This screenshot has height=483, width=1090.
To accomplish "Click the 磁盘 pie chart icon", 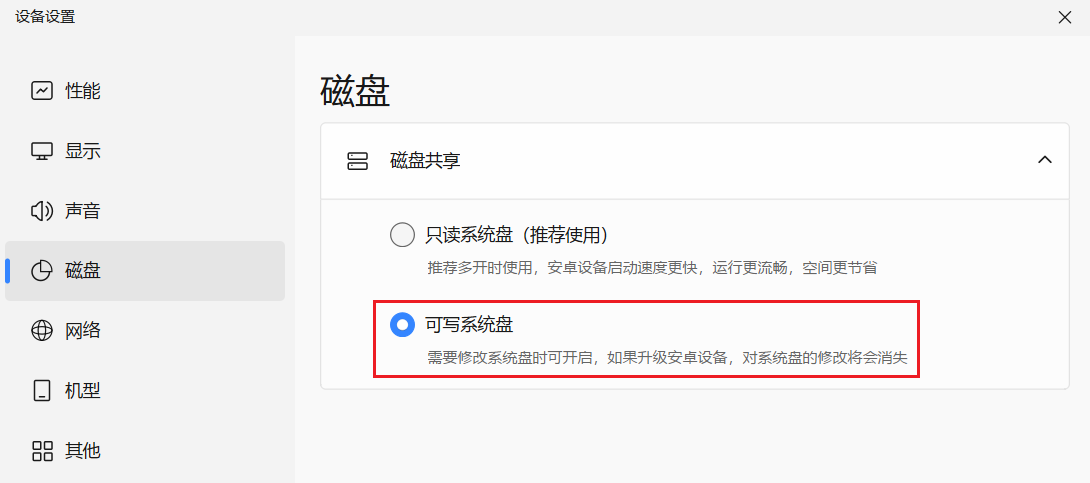I will [x=42, y=270].
